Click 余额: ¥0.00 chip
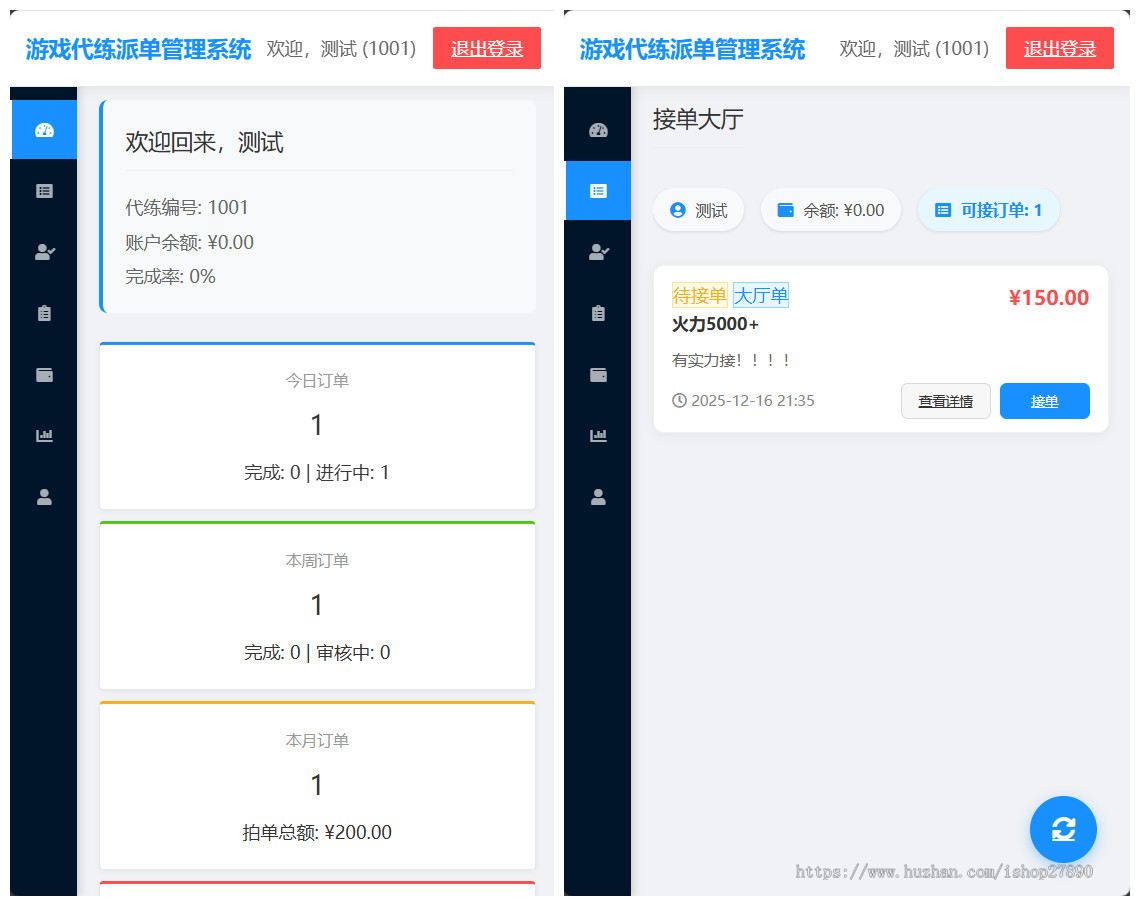Viewport: 1140px width, 906px height. (830, 210)
